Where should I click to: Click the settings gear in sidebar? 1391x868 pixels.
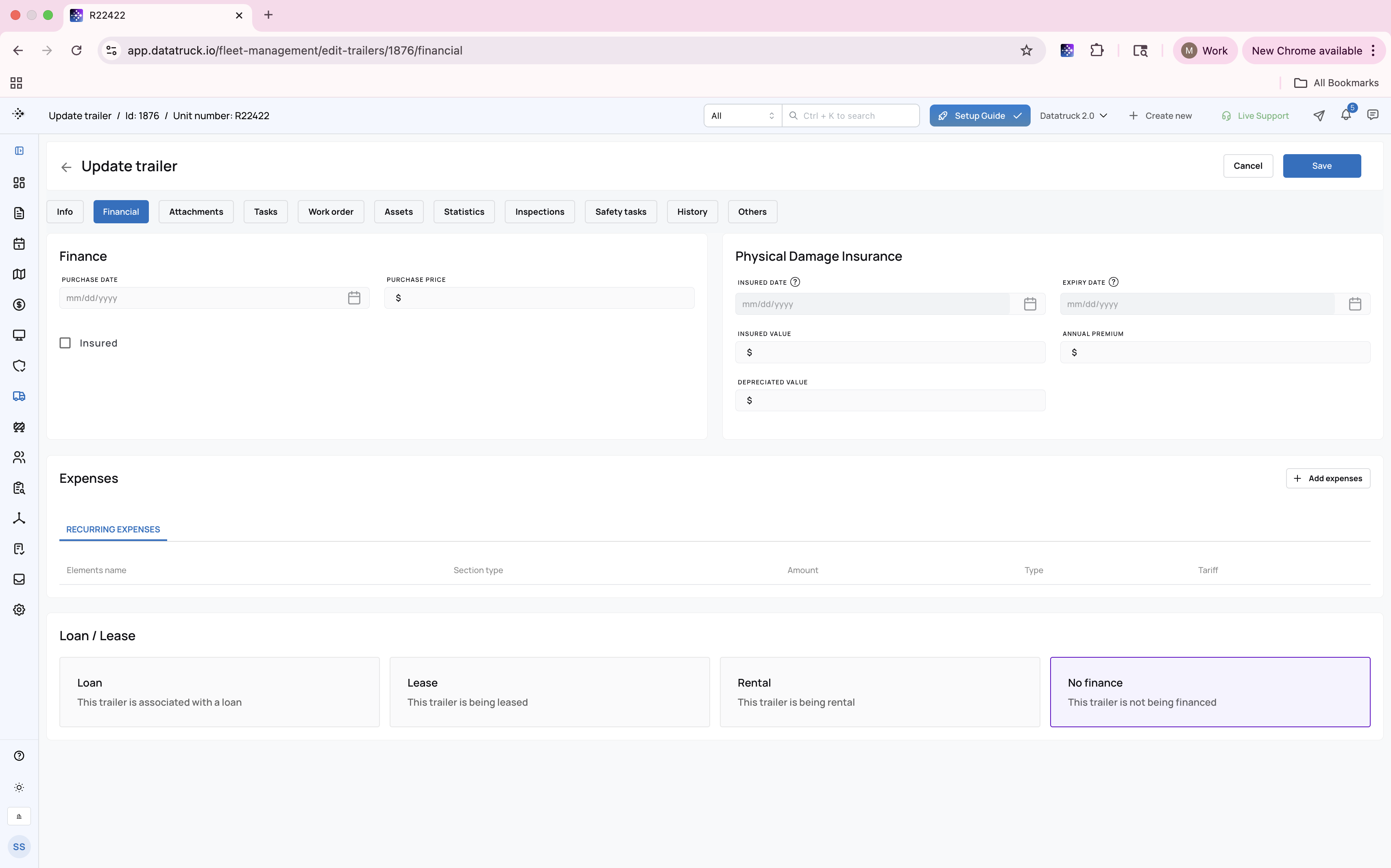tap(19, 610)
